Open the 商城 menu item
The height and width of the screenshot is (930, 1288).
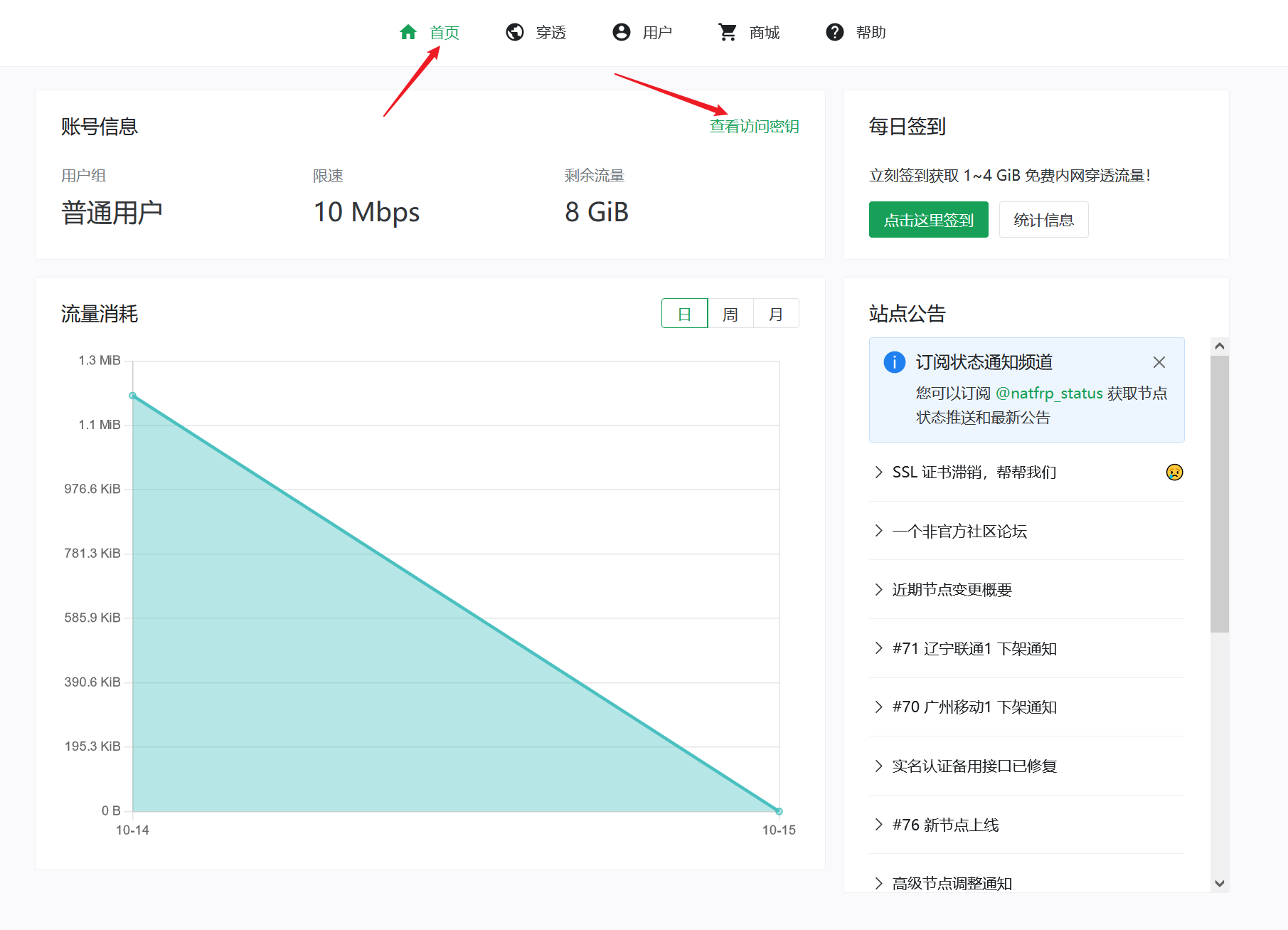764,32
